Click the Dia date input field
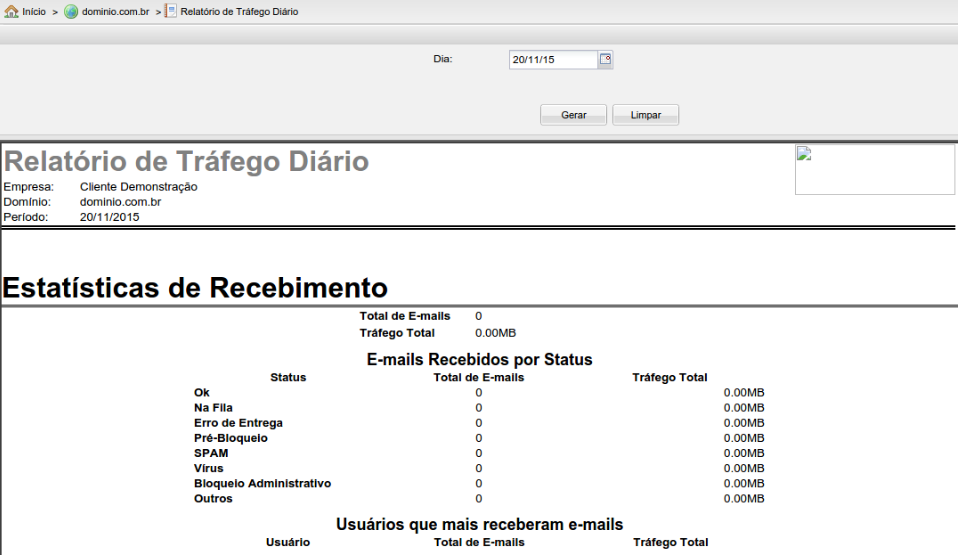This screenshot has height=560, width=960. [552, 60]
